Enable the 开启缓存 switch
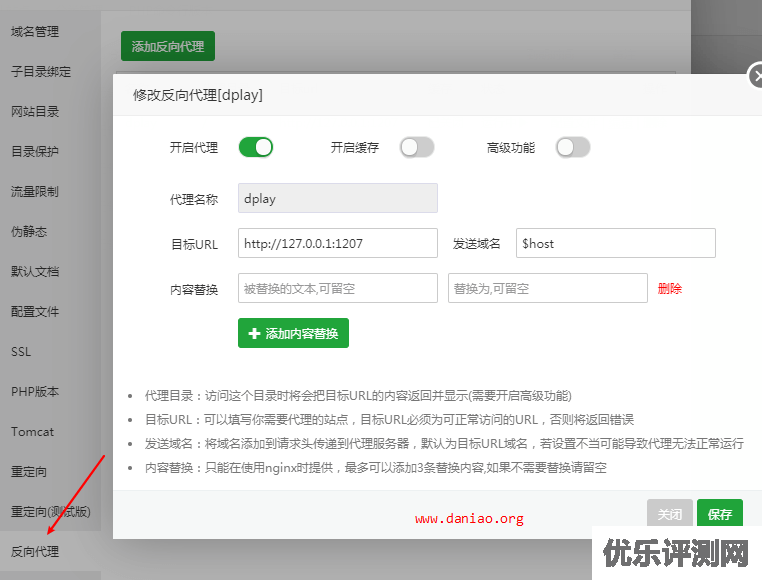This screenshot has height=580, width=762. pyautogui.click(x=416, y=147)
